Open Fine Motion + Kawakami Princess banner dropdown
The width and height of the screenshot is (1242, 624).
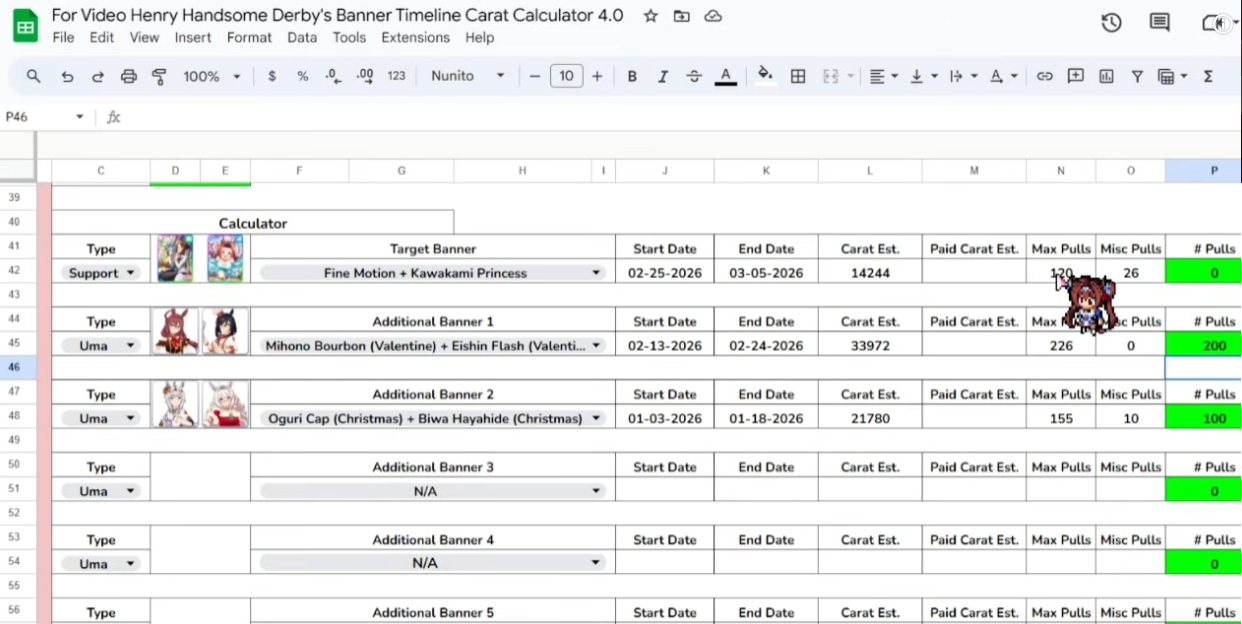click(432, 273)
